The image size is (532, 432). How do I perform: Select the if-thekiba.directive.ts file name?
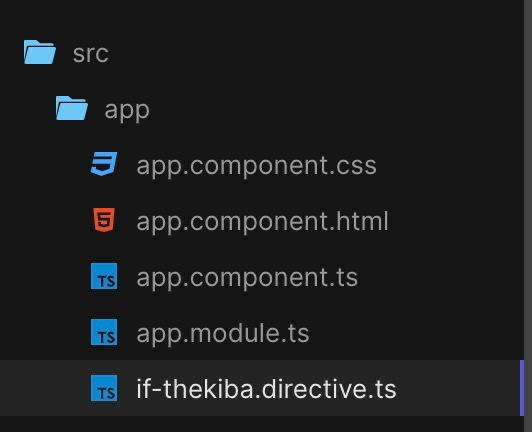pos(266,389)
